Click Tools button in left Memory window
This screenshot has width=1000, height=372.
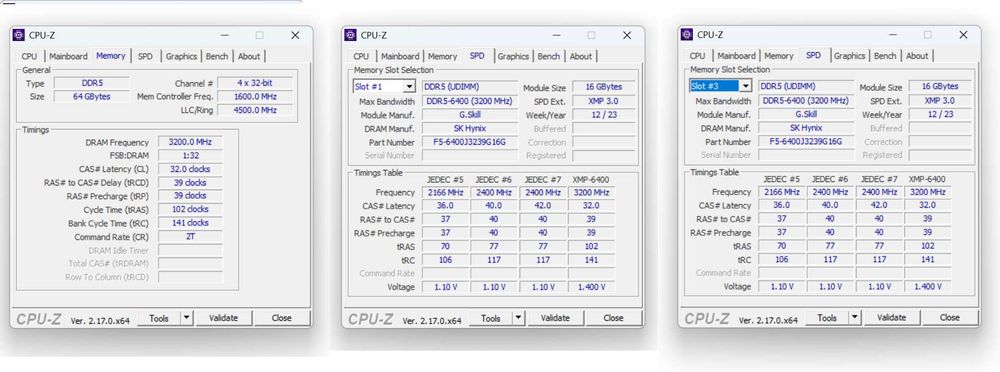coord(159,317)
